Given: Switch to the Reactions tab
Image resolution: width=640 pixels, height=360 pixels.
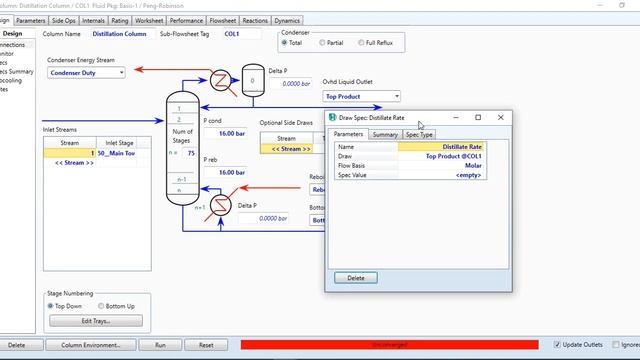Looking at the screenshot, I should [255, 20].
